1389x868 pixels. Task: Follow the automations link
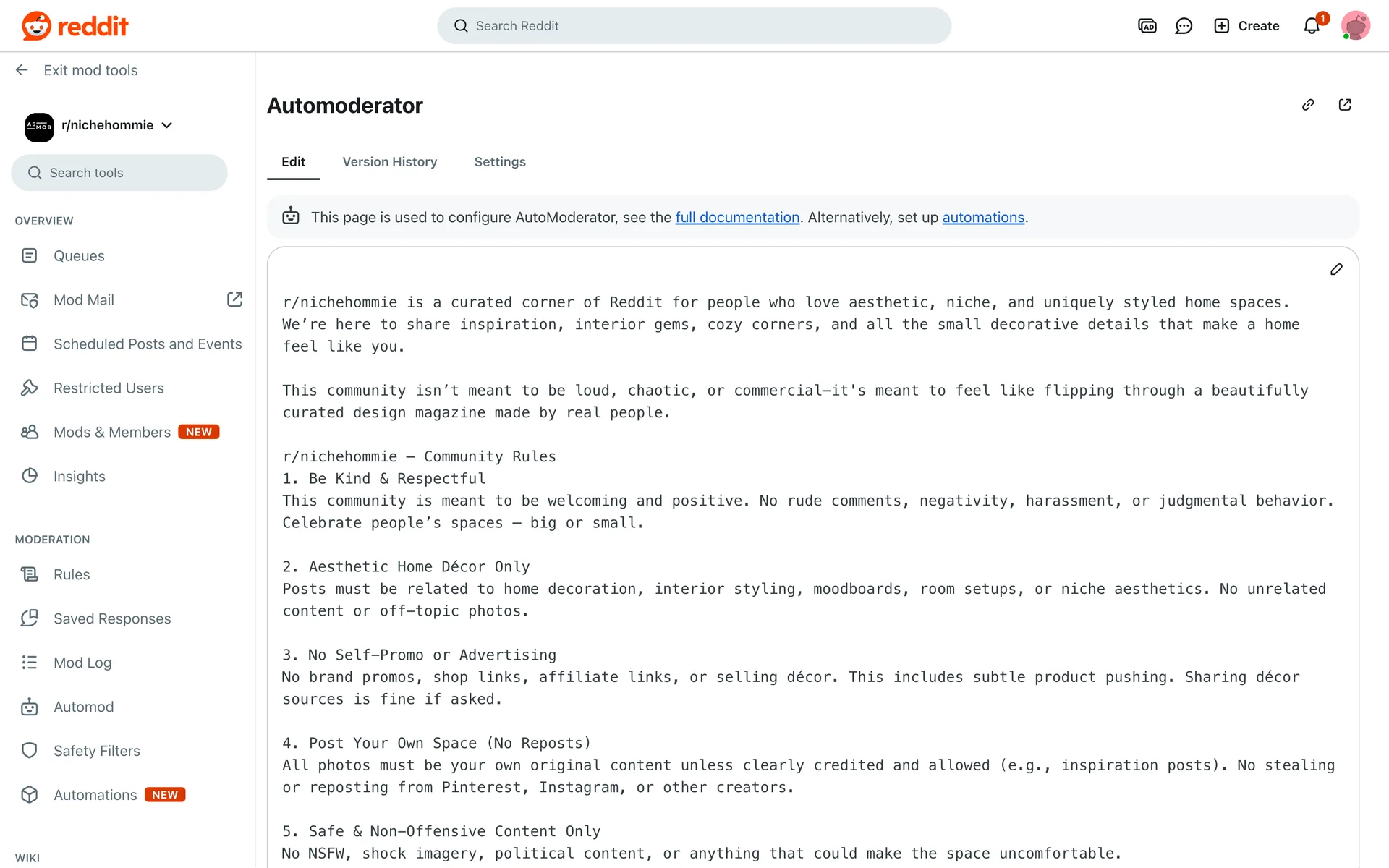coord(983,218)
